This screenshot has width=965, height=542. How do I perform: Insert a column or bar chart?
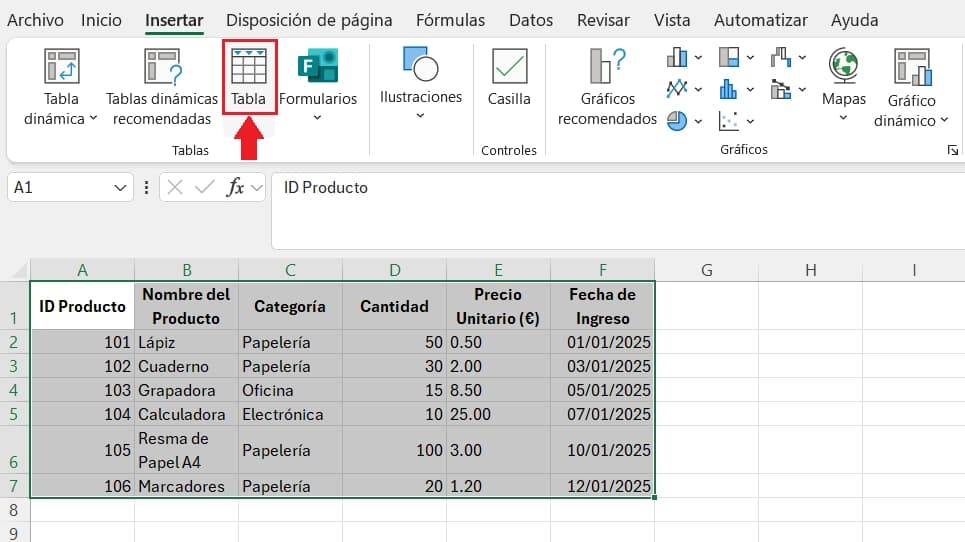click(677, 57)
